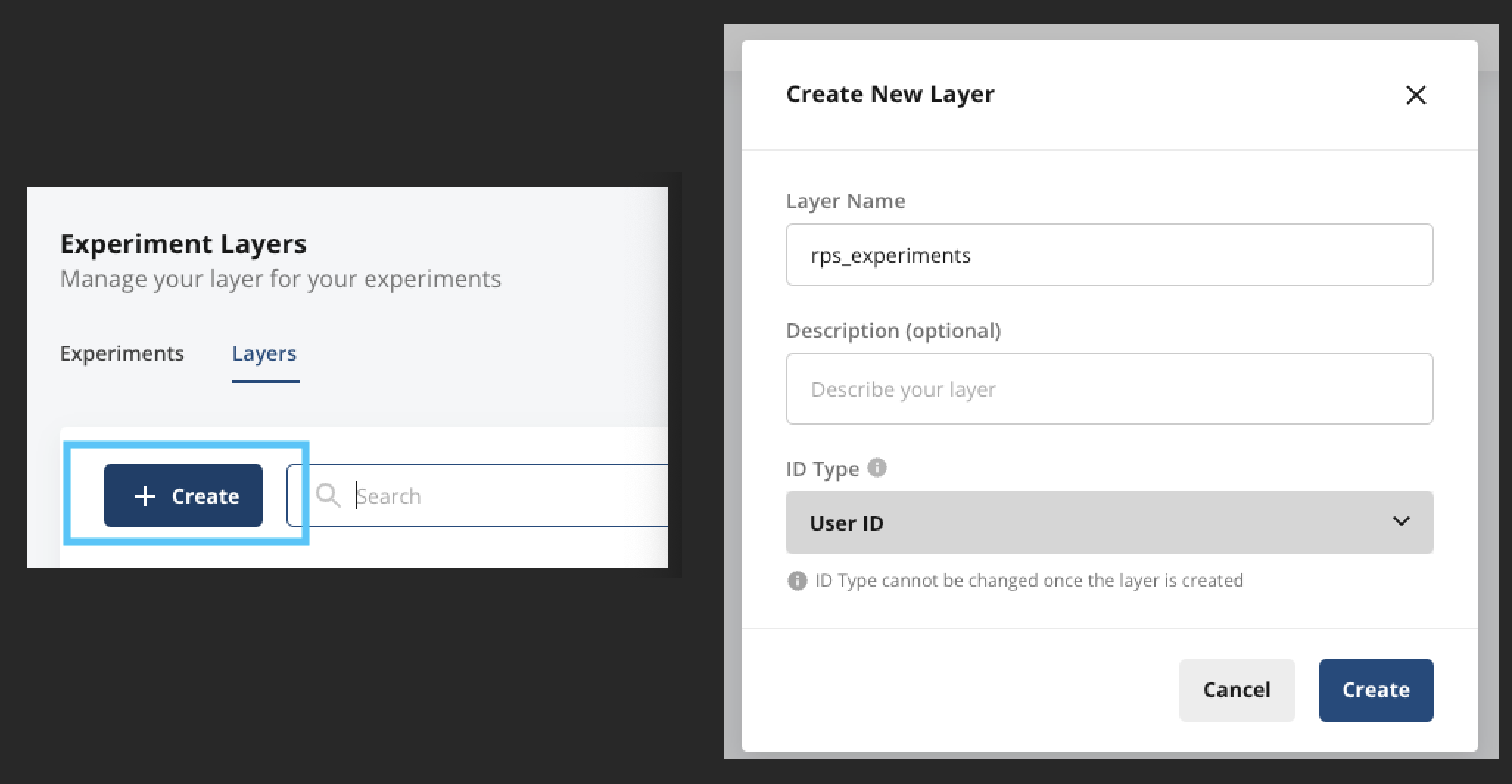Switch to the Experiments tab
Viewport: 1512px width, 784px height.
coord(122,353)
